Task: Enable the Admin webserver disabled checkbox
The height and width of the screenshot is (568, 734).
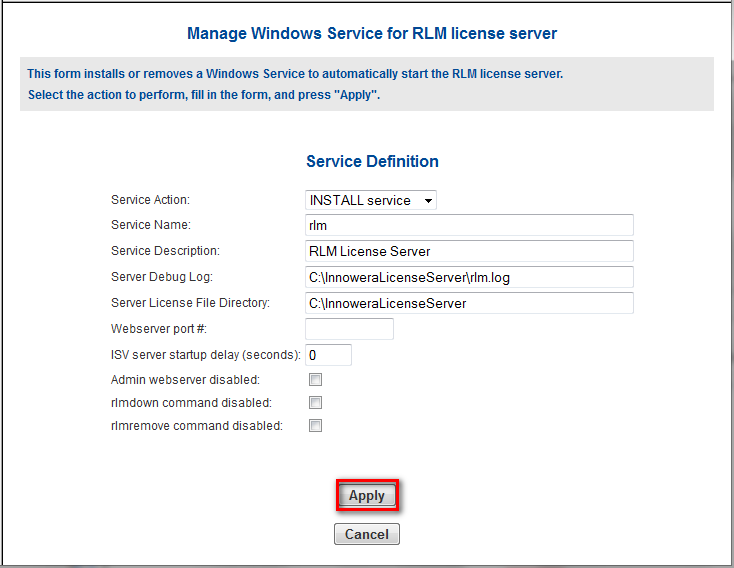Action: 316,380
